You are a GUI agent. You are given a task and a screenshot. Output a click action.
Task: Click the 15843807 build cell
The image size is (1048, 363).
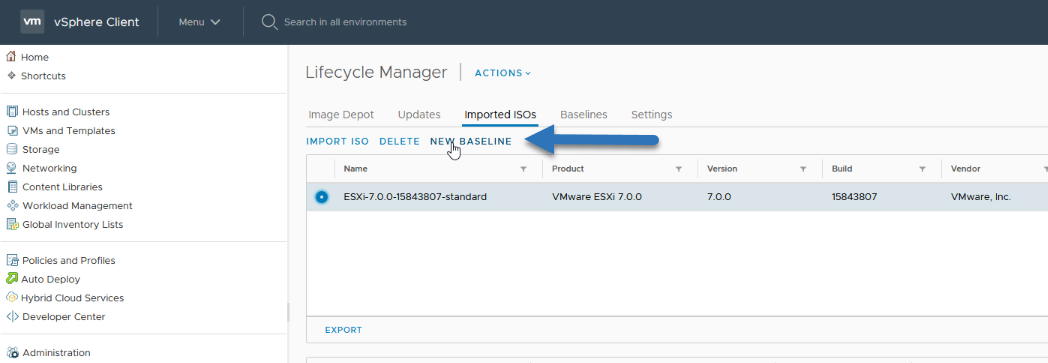[x=854, y=197]
